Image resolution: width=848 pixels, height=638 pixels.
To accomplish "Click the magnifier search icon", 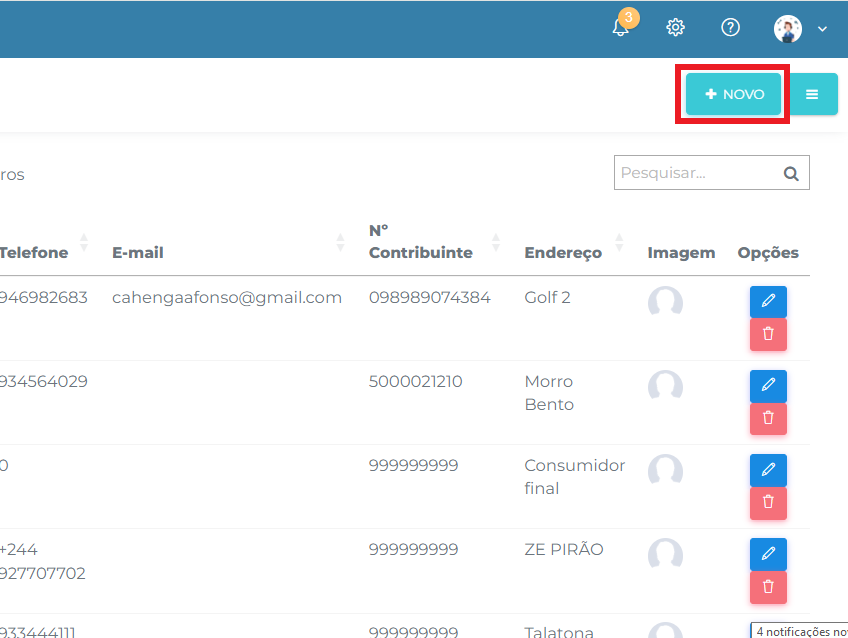I will point(791,173).
